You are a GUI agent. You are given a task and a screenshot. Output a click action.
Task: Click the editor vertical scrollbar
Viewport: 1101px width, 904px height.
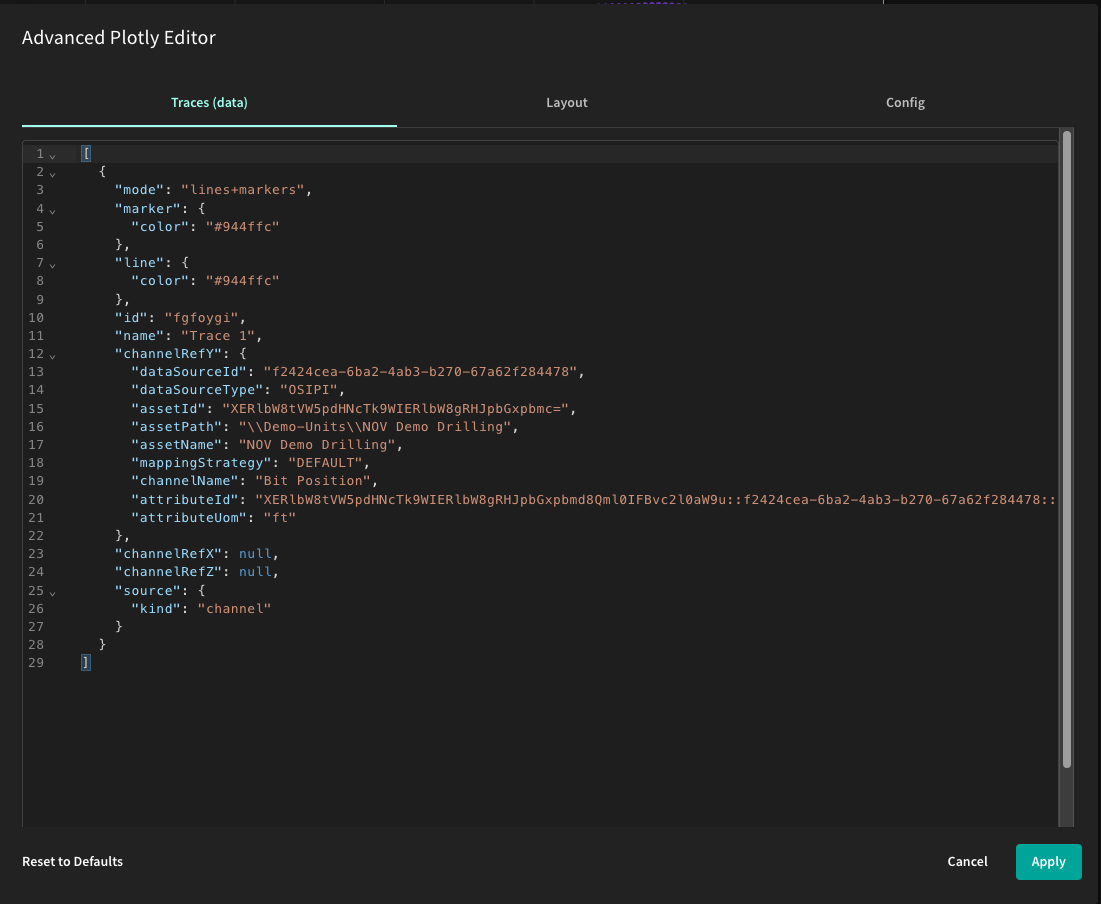(1067, 449)
